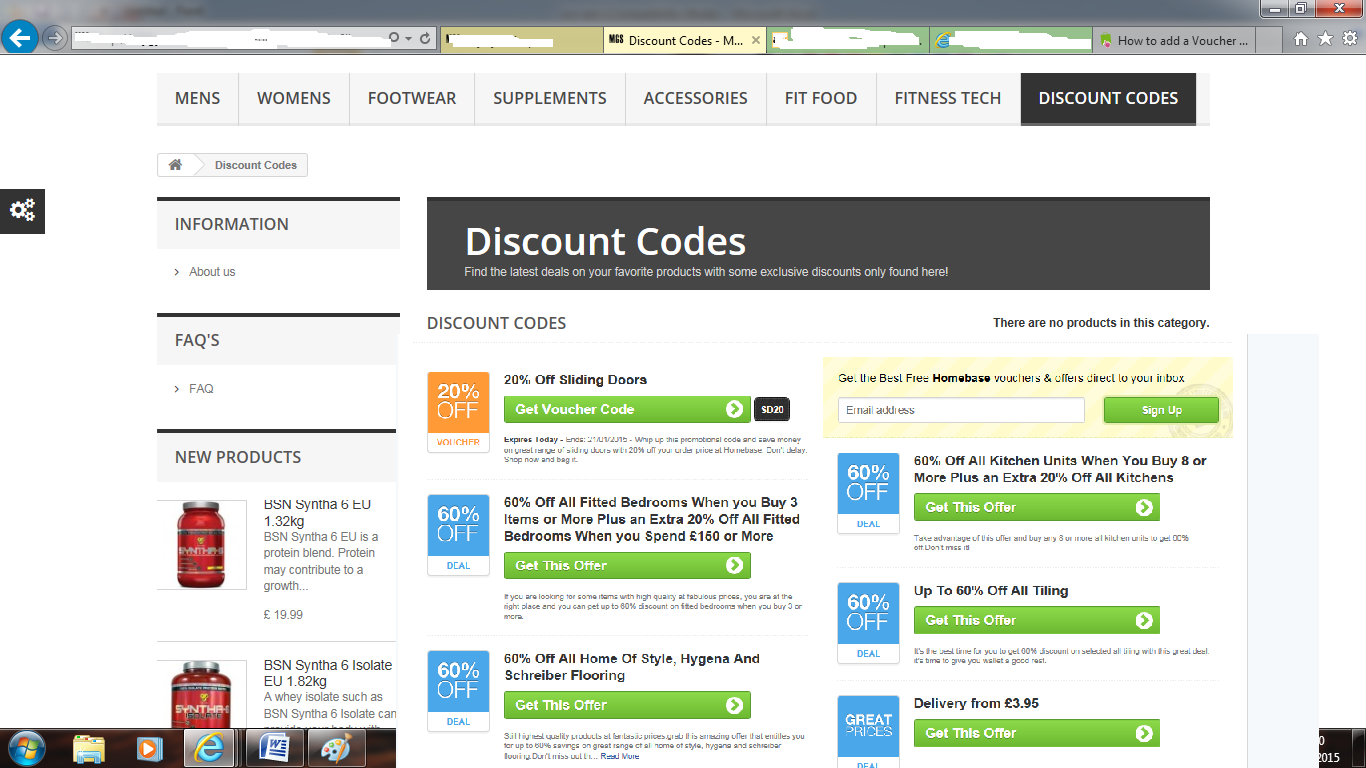Open the browser Tools gear icon
1366x768 pixels.
[x=1349, y=39]
